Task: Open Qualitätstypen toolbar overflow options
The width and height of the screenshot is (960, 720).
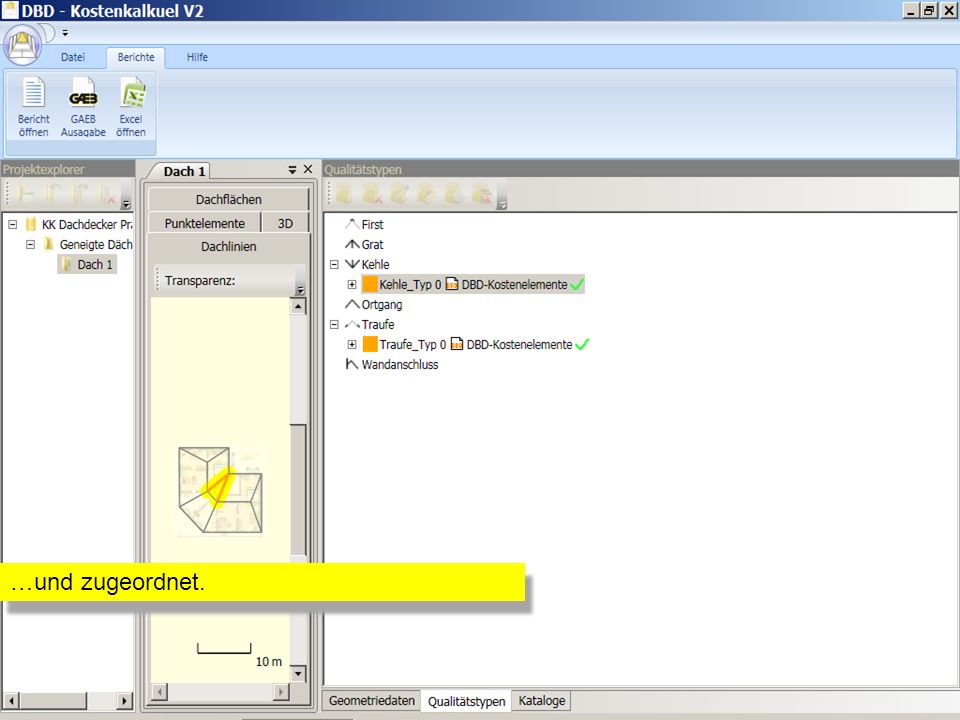Action: [x=502, y=204]
